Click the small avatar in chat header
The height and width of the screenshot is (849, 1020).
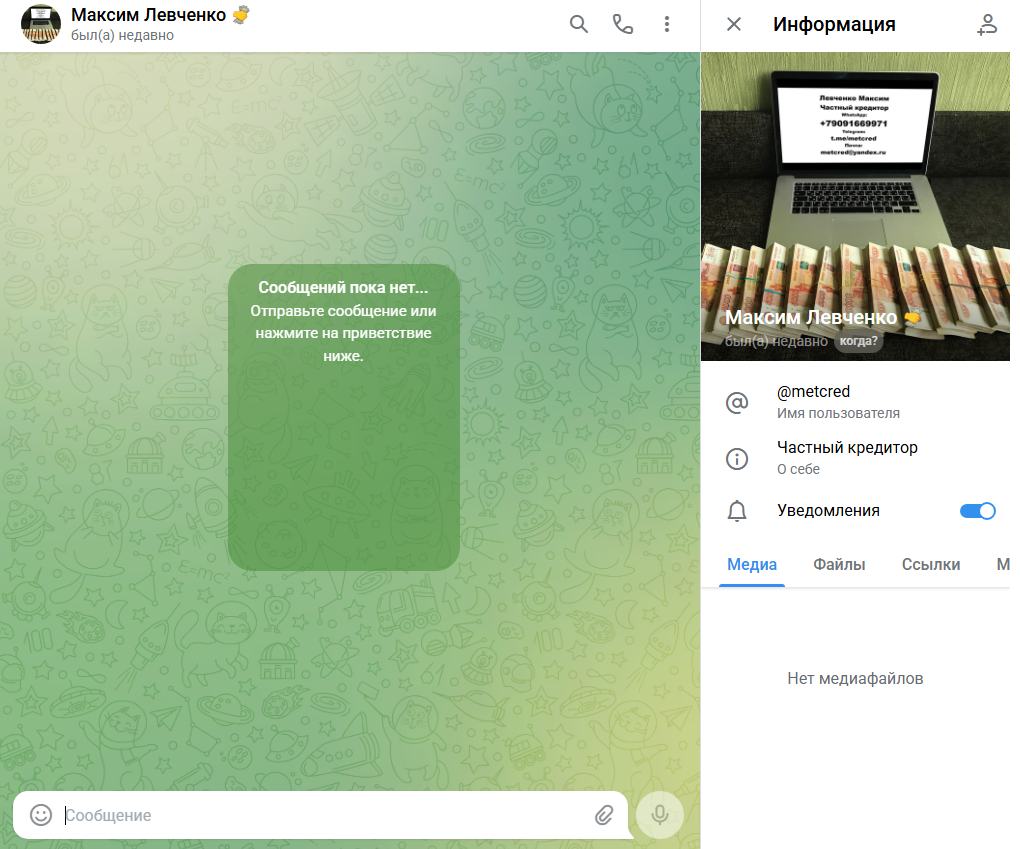pyautogui.click(x=41, y=25)
